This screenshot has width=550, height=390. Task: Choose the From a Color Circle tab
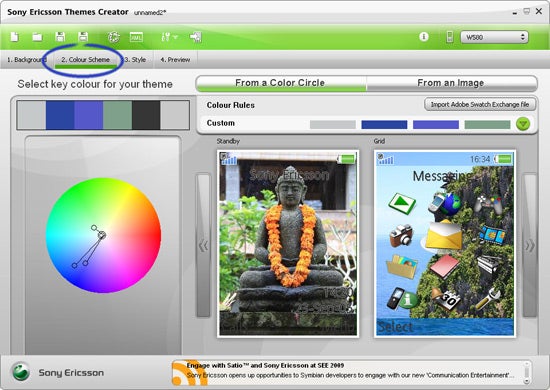pos(281,83)
